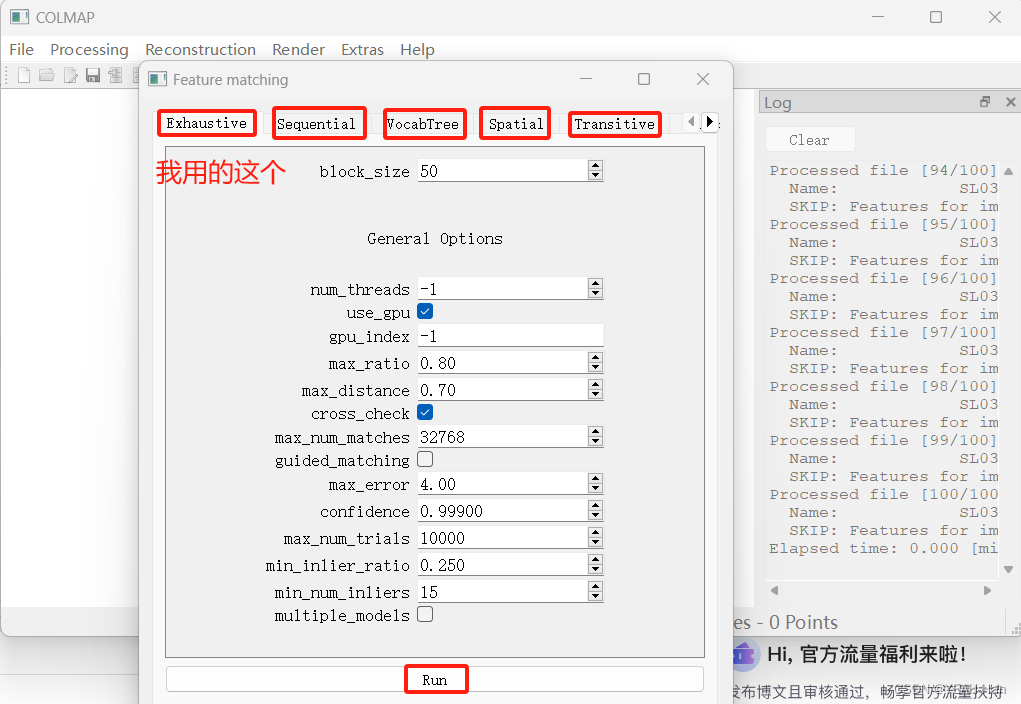Decrease max_error with the down arrow

tap(595, 488)
